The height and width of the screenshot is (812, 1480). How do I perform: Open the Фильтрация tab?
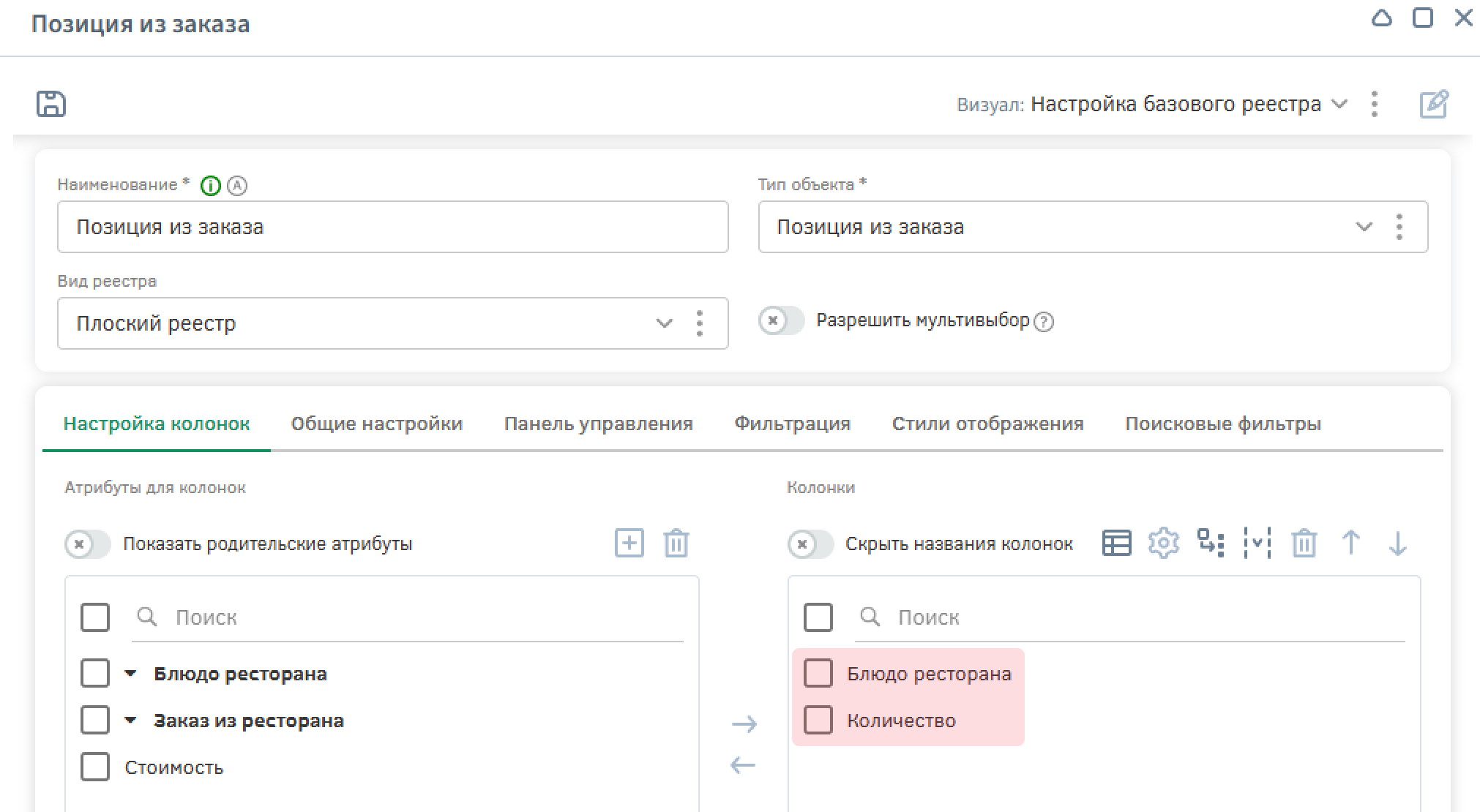[792, 424]
